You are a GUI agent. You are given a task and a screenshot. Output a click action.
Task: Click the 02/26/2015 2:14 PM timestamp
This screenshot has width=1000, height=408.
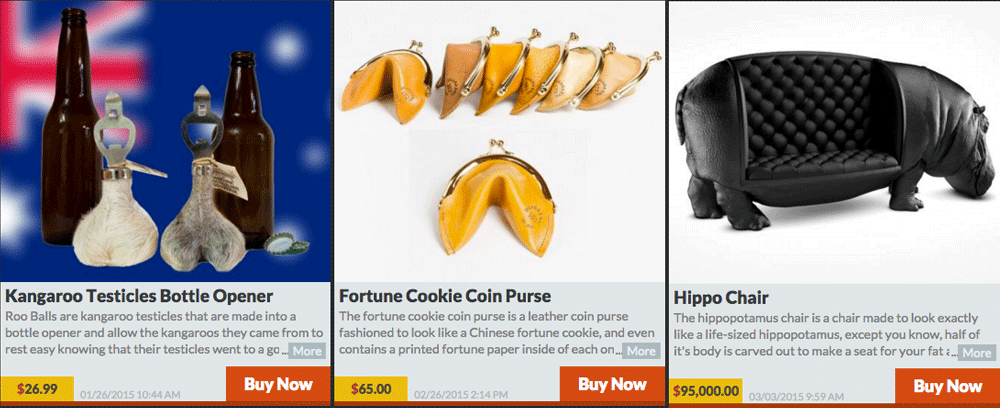click(x=461, y=395)
